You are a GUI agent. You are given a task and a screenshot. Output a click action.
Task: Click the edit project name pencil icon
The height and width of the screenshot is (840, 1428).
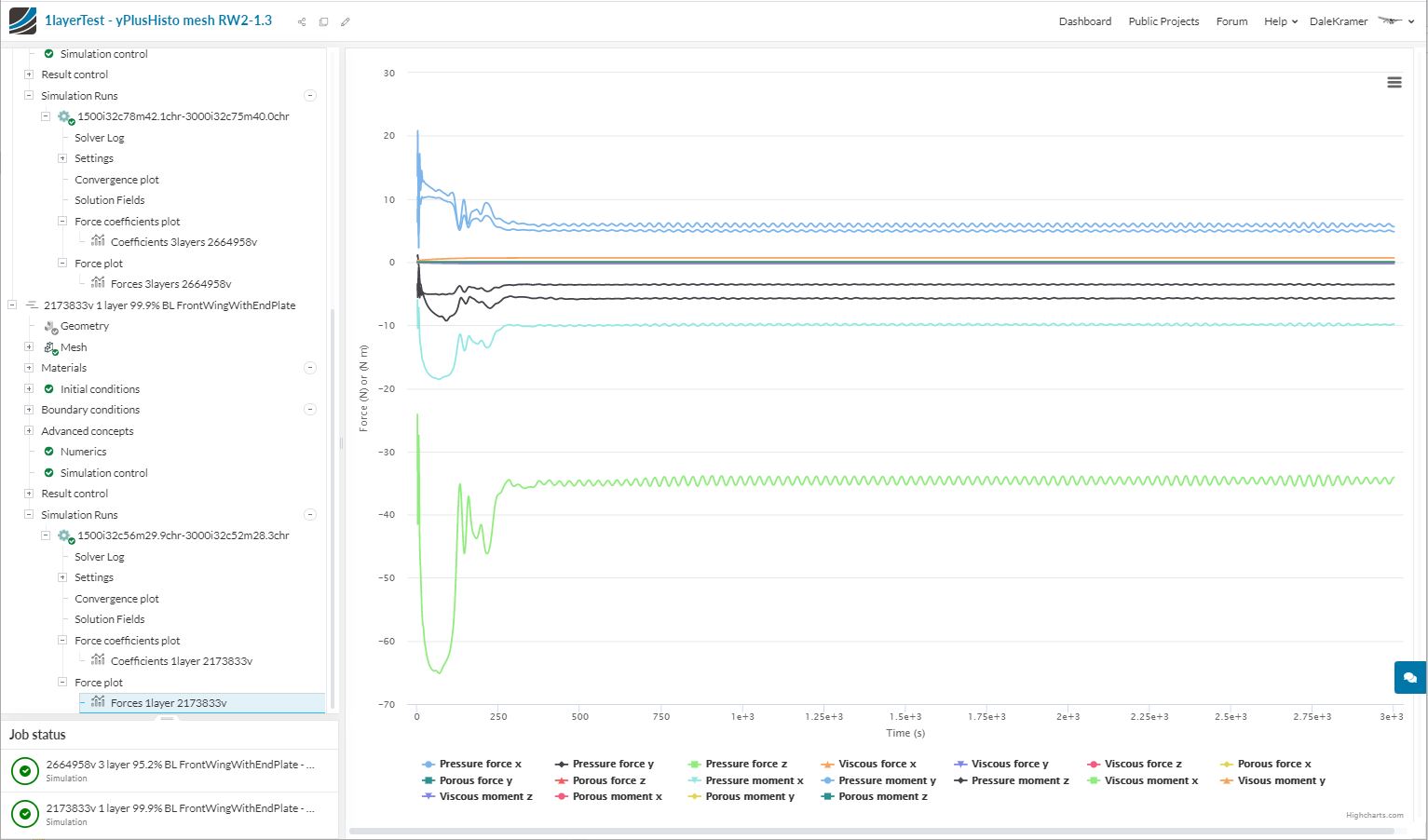[x=346, y=21]
